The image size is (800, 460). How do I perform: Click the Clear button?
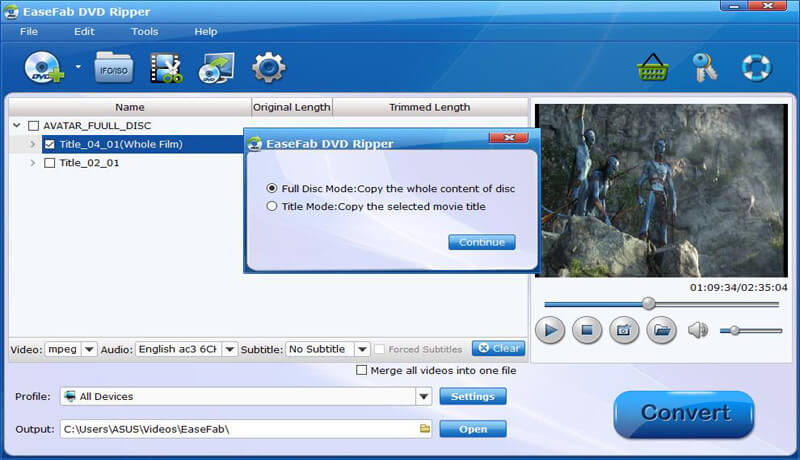click(x=498, y=348)
